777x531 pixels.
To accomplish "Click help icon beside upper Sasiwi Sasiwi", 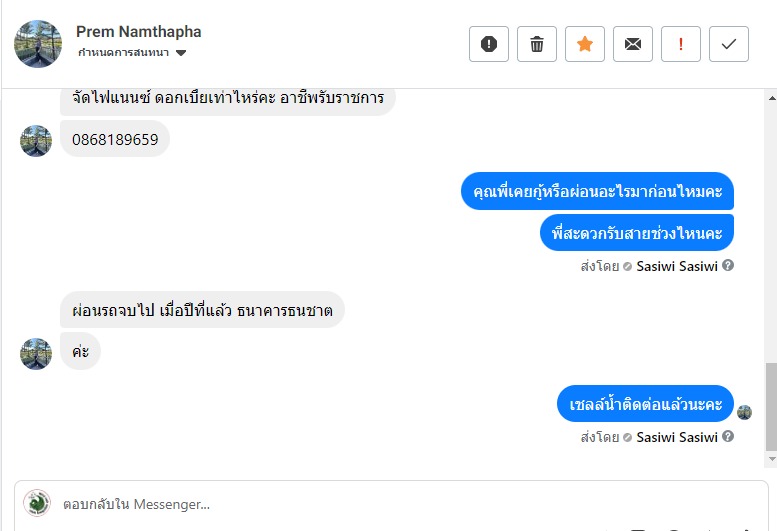I will [x=728, y=266].
